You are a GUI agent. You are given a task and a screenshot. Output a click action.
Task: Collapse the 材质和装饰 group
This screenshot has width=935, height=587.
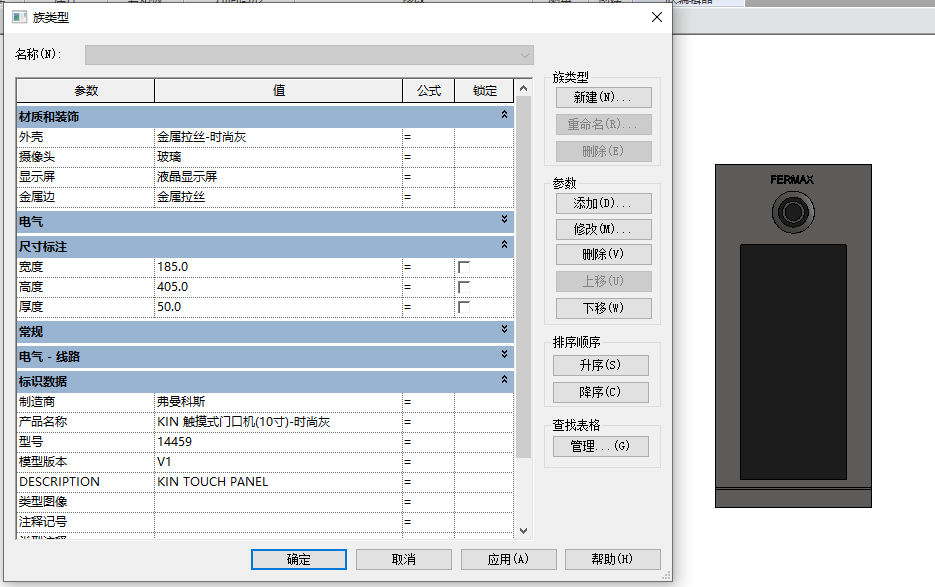504,114
